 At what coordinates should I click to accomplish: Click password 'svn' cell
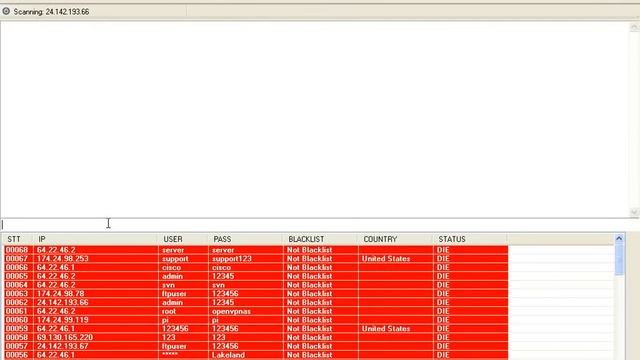click(218, 285)
